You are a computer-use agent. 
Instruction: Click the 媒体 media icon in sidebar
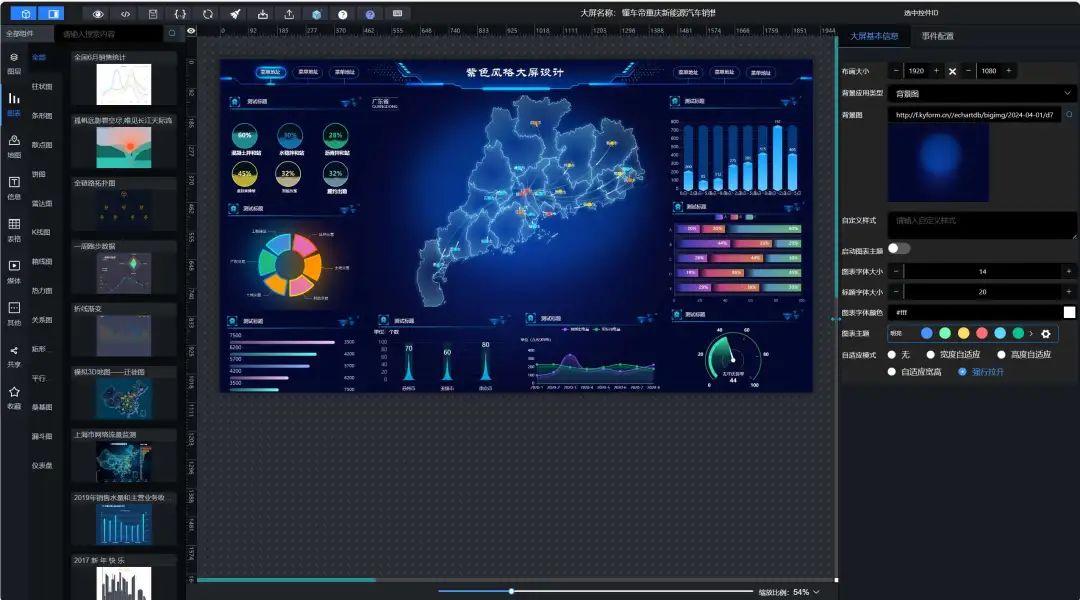click(x=14, y=271)
